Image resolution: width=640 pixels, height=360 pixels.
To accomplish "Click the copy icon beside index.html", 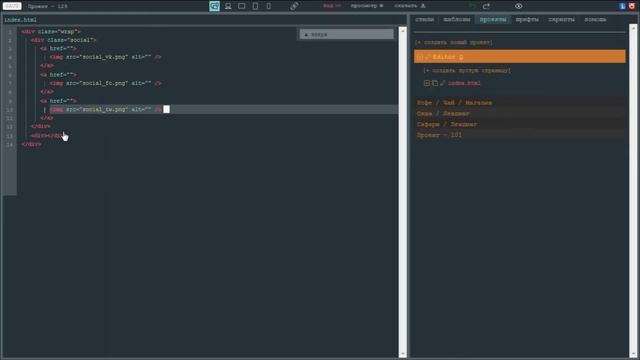I will coord(435,83).
